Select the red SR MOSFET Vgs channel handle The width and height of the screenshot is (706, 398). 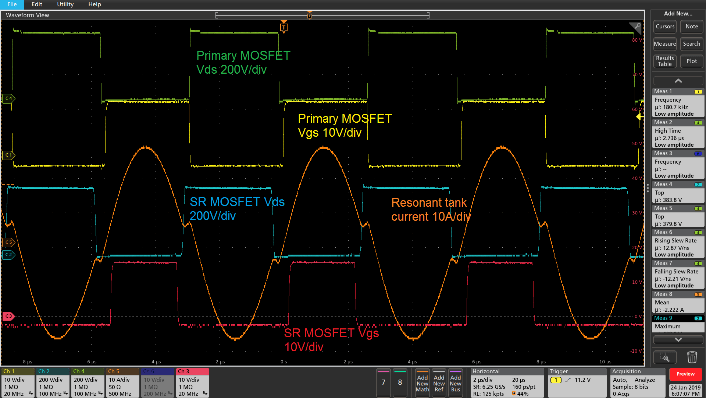[9, 317]
